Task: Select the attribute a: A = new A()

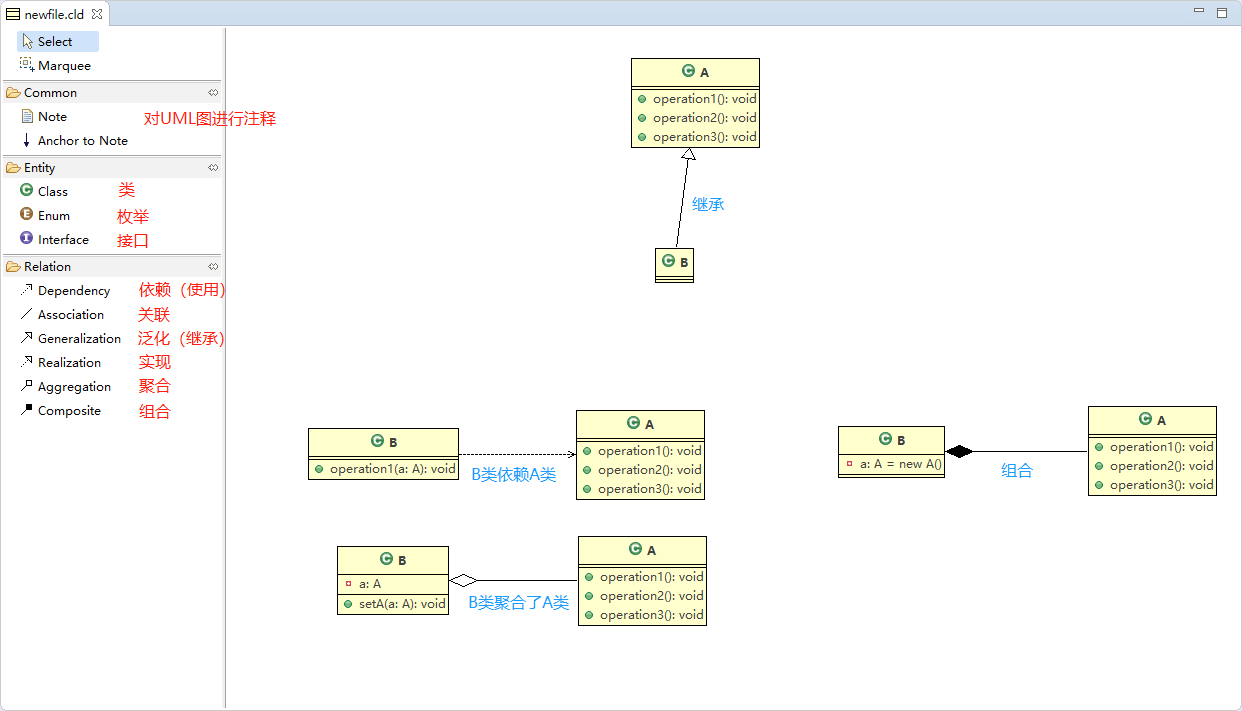Action: 892,464
